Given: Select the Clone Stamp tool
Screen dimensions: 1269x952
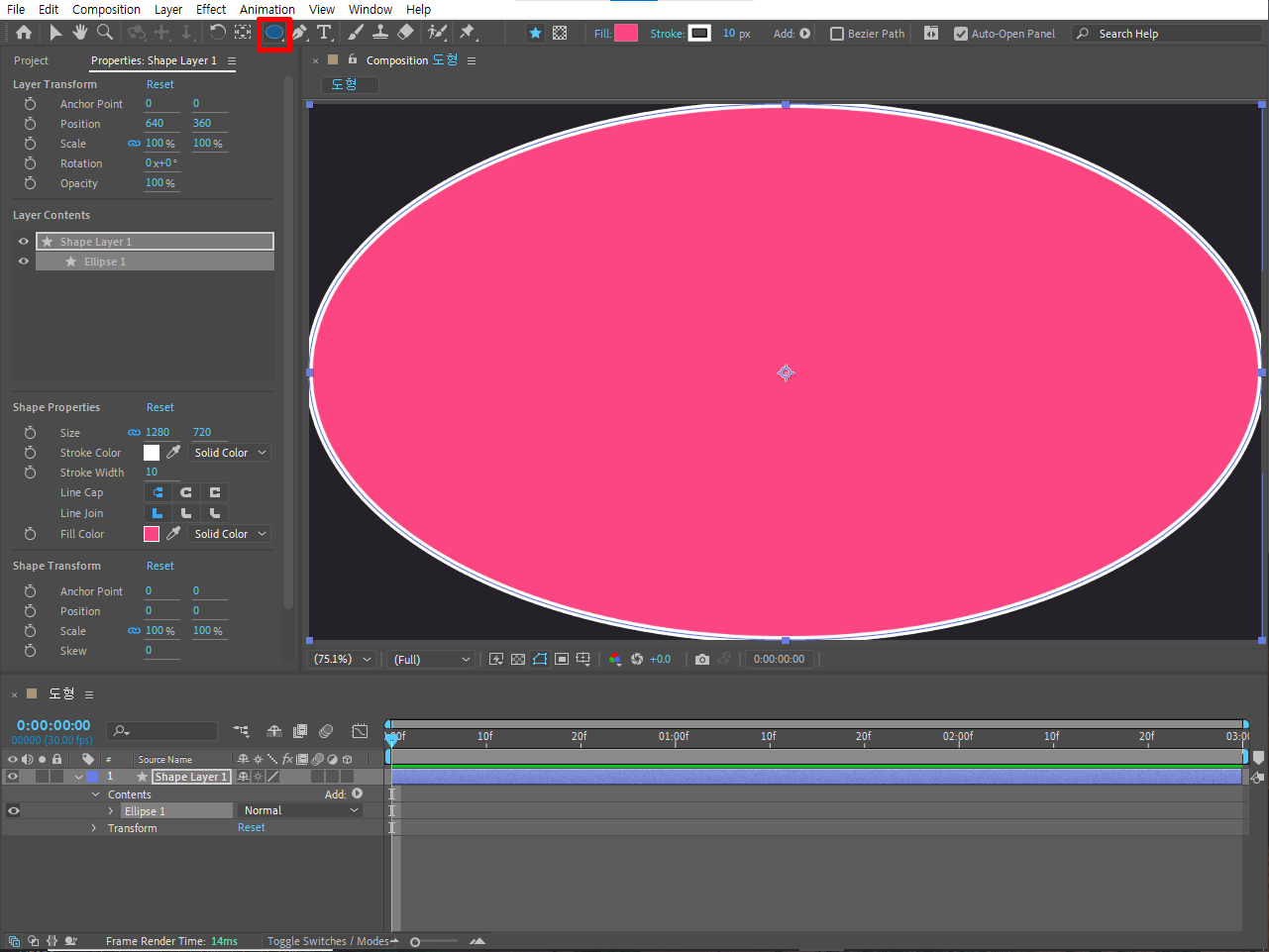Looking at the screenshot, I should 379,33.
